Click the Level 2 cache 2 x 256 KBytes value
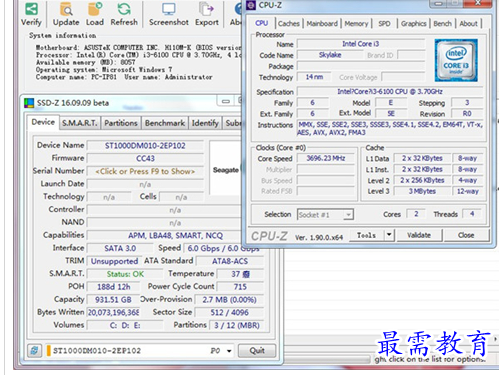The height and width of the screenshot is (375, 499). coord(422,180)
